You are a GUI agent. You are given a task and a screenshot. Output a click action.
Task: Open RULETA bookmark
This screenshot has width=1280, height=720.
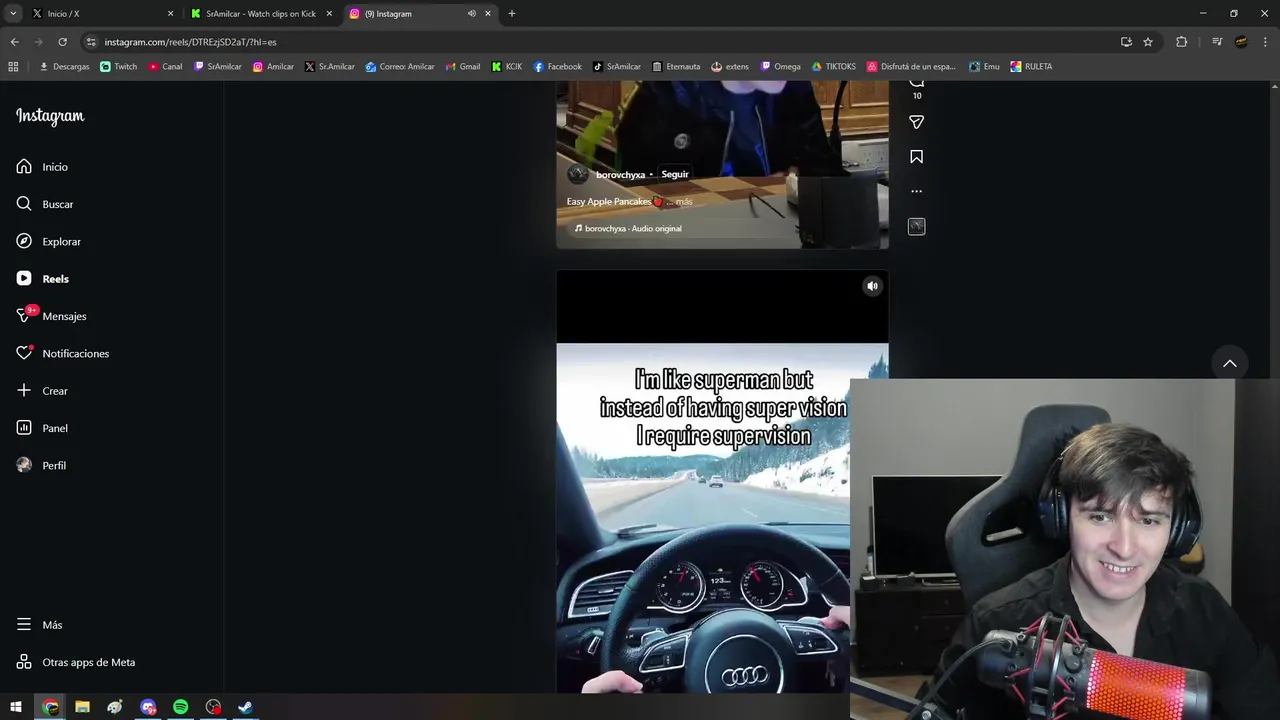(x=1031, y=67)
